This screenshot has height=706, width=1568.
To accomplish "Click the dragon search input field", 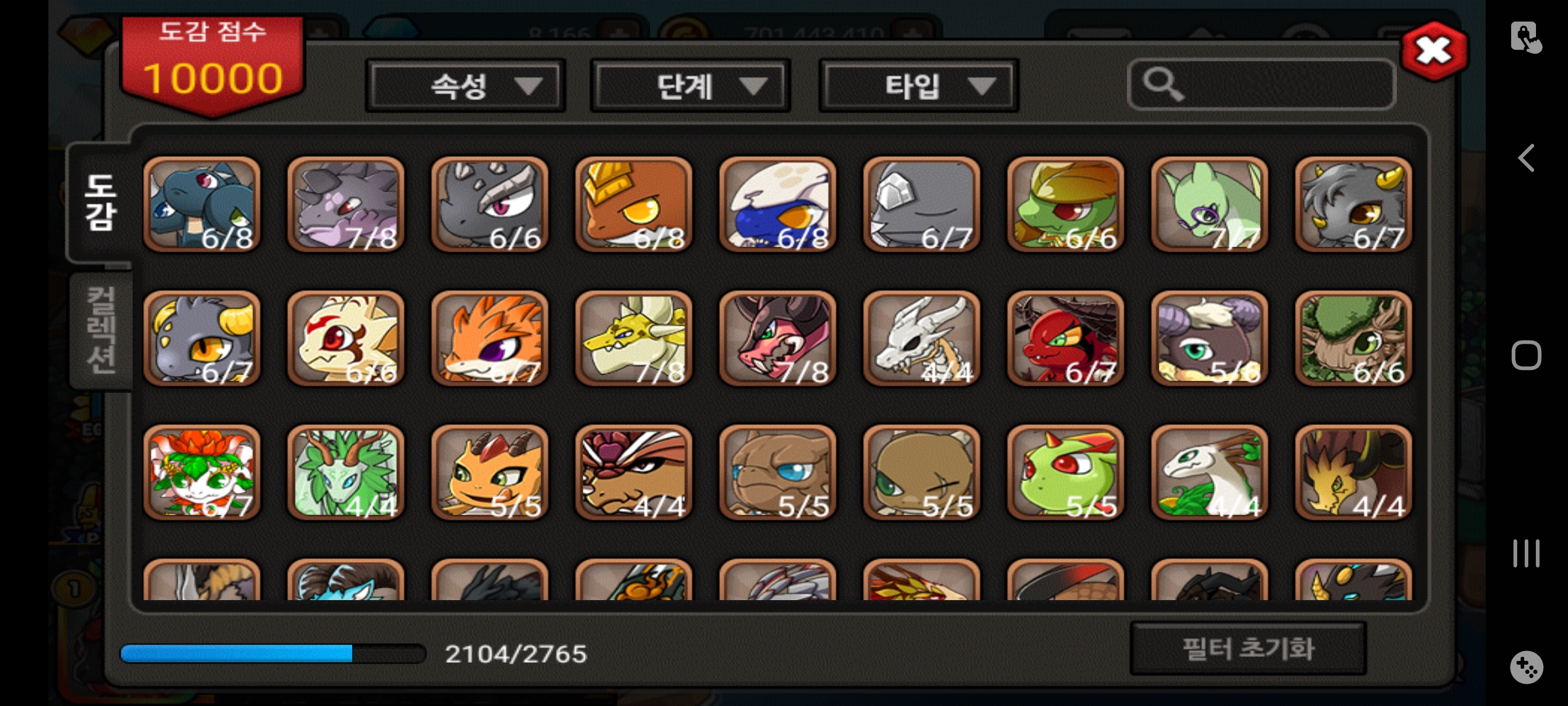I will 1261,84.
